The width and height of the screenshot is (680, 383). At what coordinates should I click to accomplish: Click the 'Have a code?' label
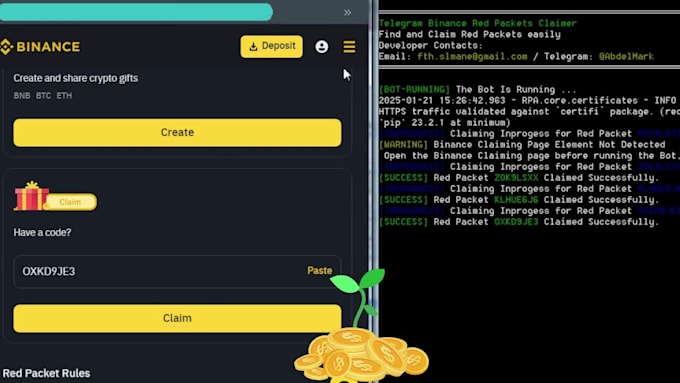[x=42, y=232]
